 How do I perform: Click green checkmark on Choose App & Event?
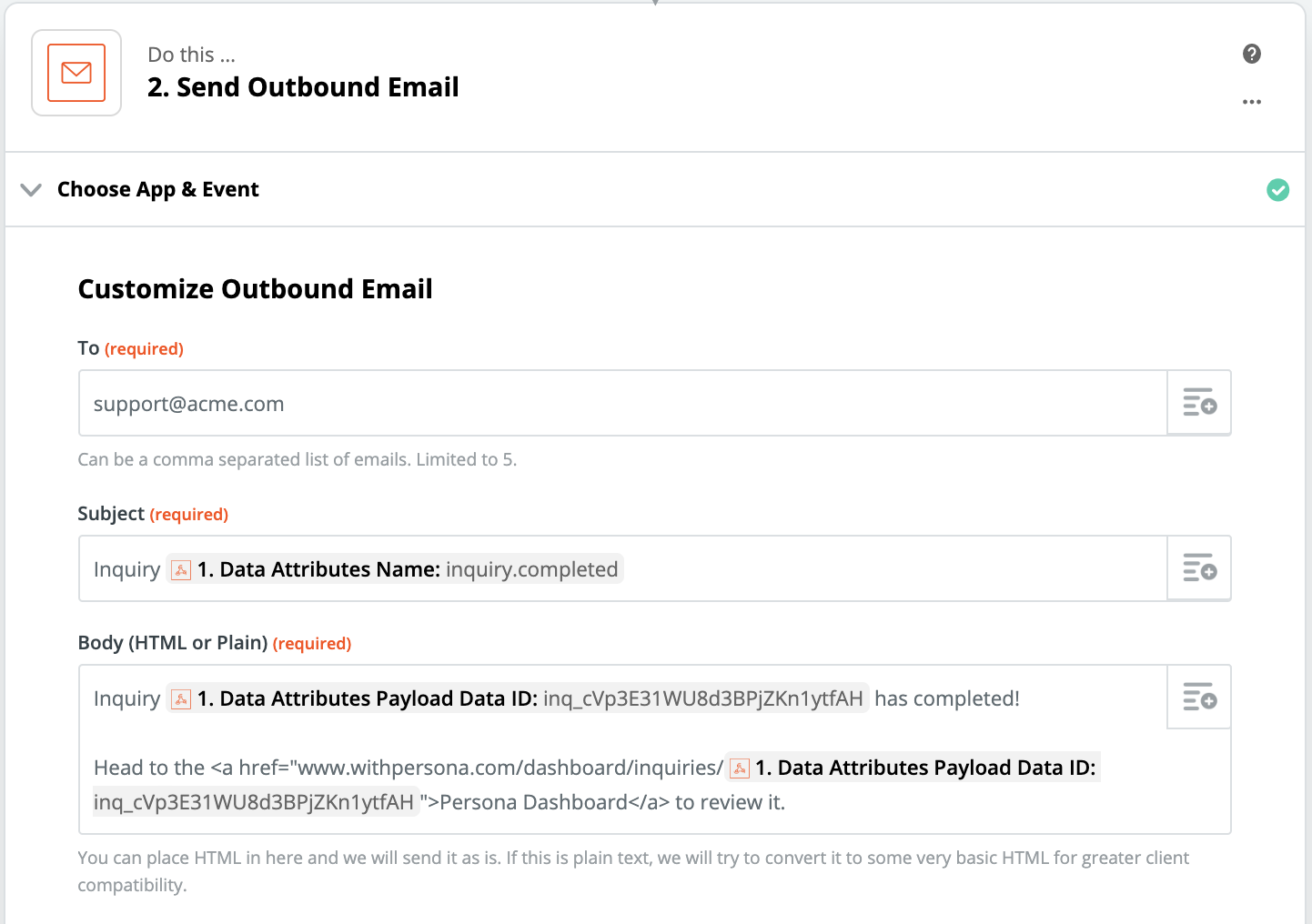(x=1277, y=190)
